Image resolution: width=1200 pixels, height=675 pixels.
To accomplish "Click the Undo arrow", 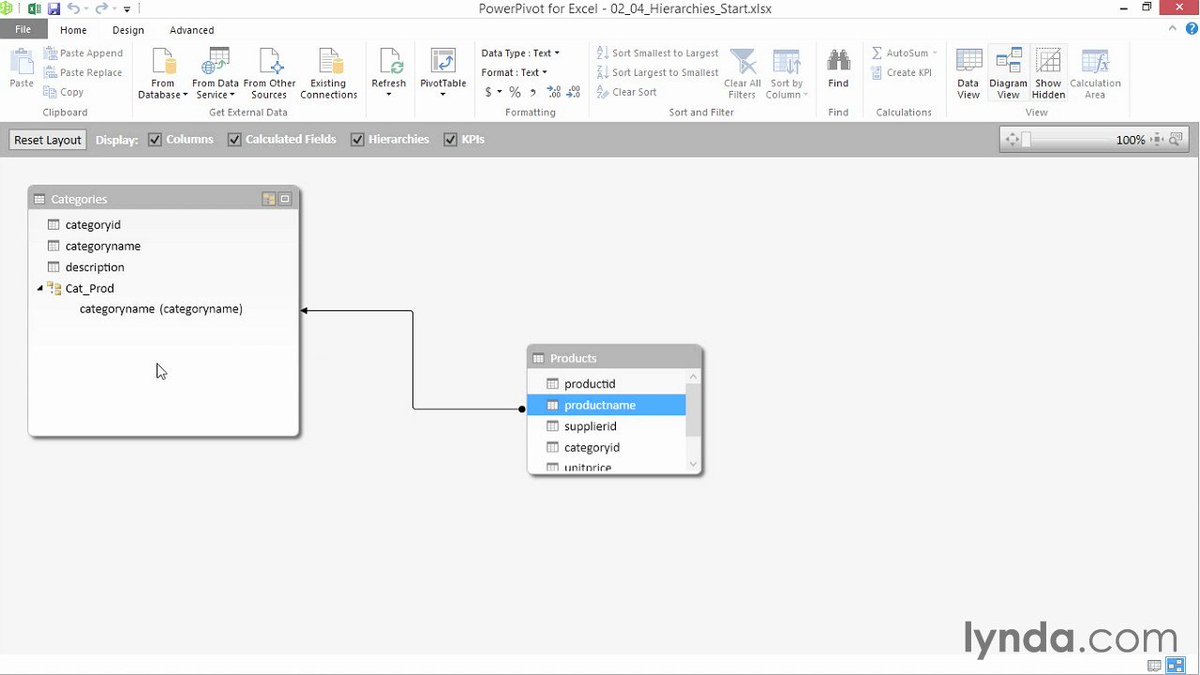I will 73,8.
